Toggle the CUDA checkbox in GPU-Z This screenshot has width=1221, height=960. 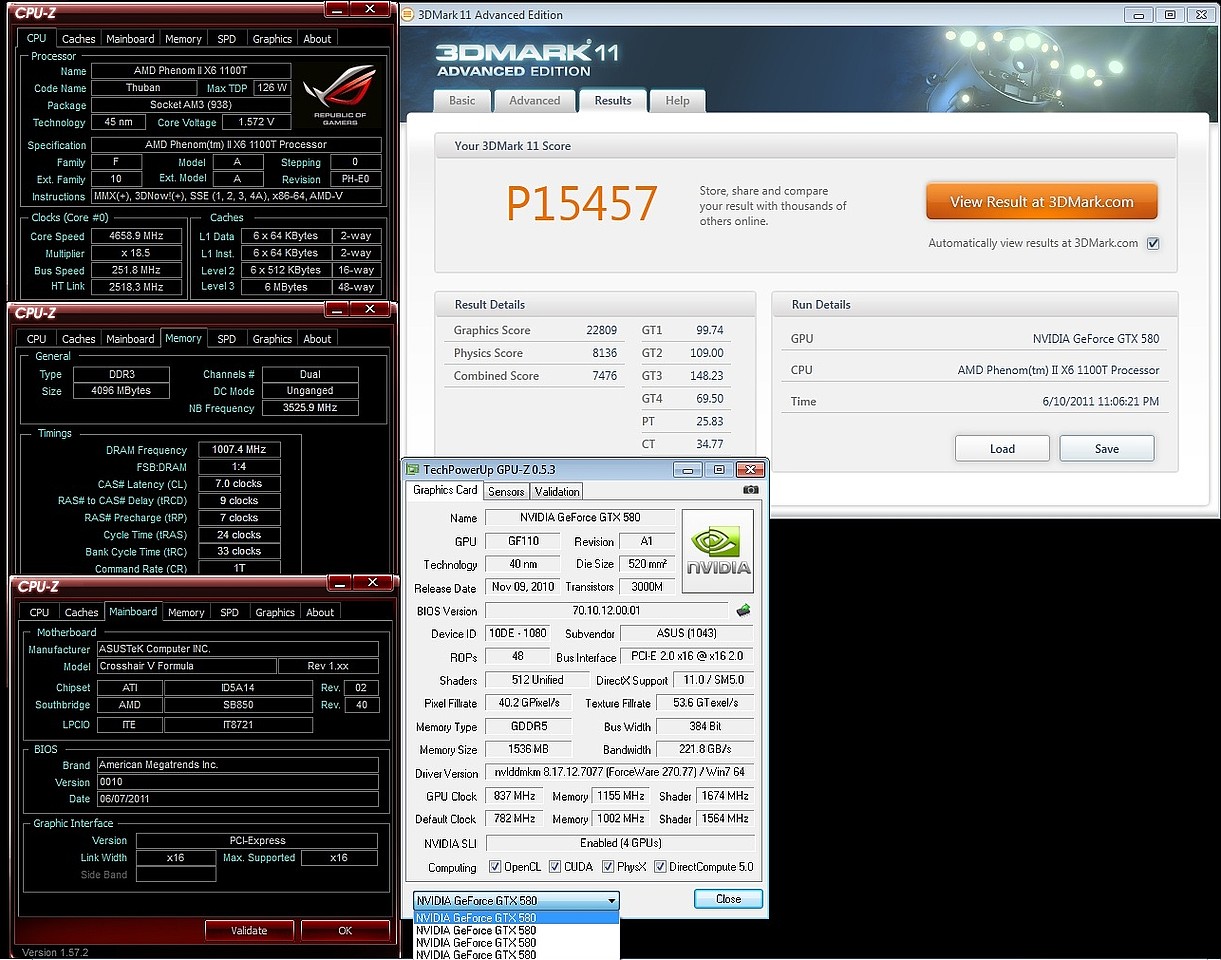click(x=556, y=867)
